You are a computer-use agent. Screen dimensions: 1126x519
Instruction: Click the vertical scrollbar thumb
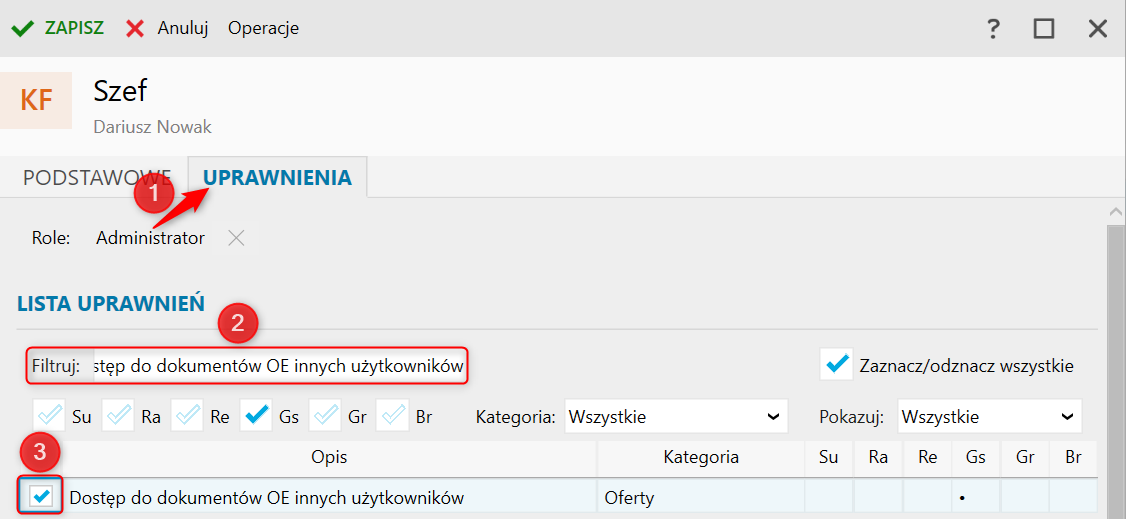coord(1116,370)
